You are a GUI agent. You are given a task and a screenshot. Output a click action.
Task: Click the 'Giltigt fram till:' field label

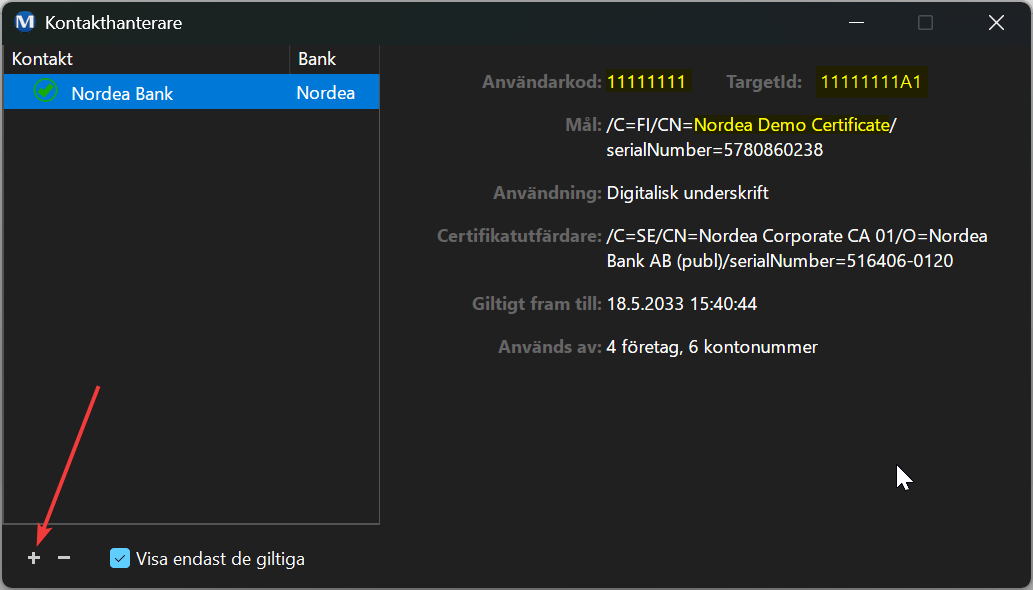[536, 304]
